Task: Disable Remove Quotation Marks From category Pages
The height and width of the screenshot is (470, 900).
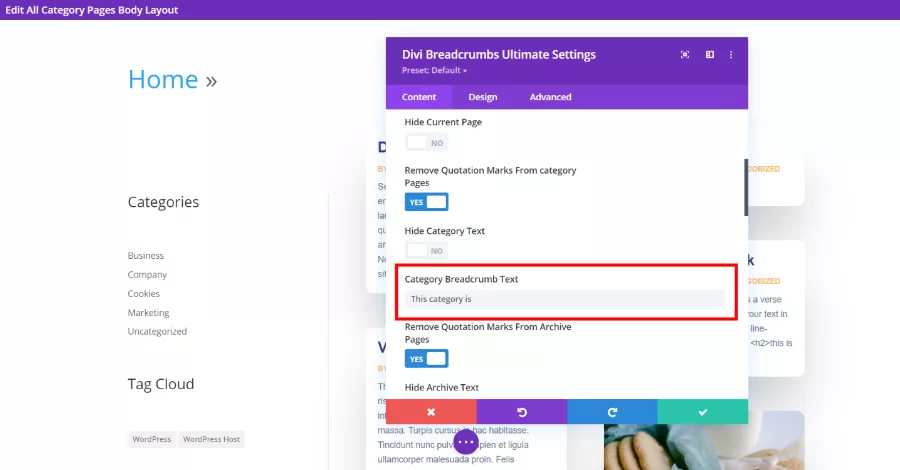Action: click(426, 202)
